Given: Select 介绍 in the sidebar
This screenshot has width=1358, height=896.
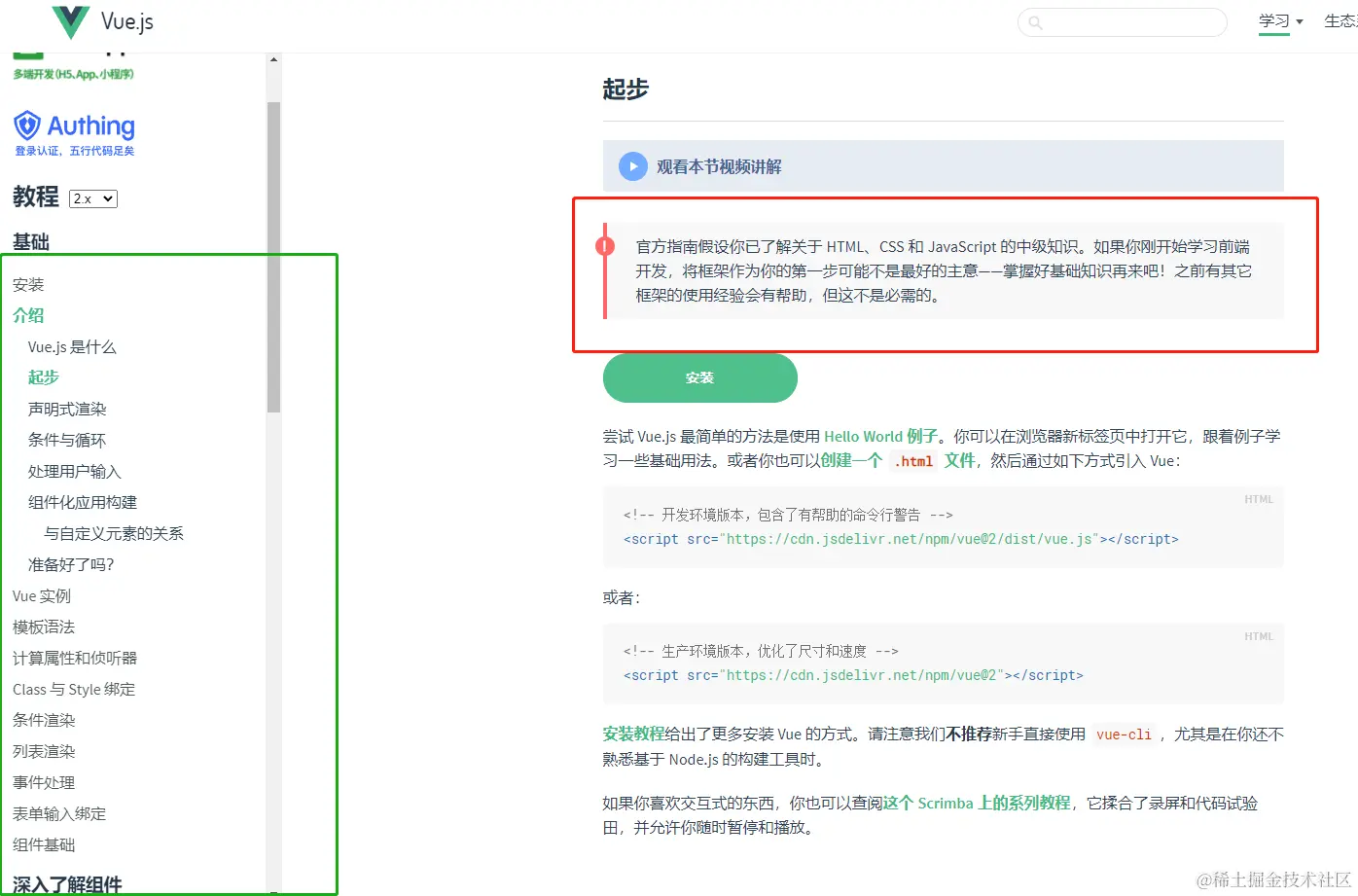Looking at the screenshot, I should [28, 315].
